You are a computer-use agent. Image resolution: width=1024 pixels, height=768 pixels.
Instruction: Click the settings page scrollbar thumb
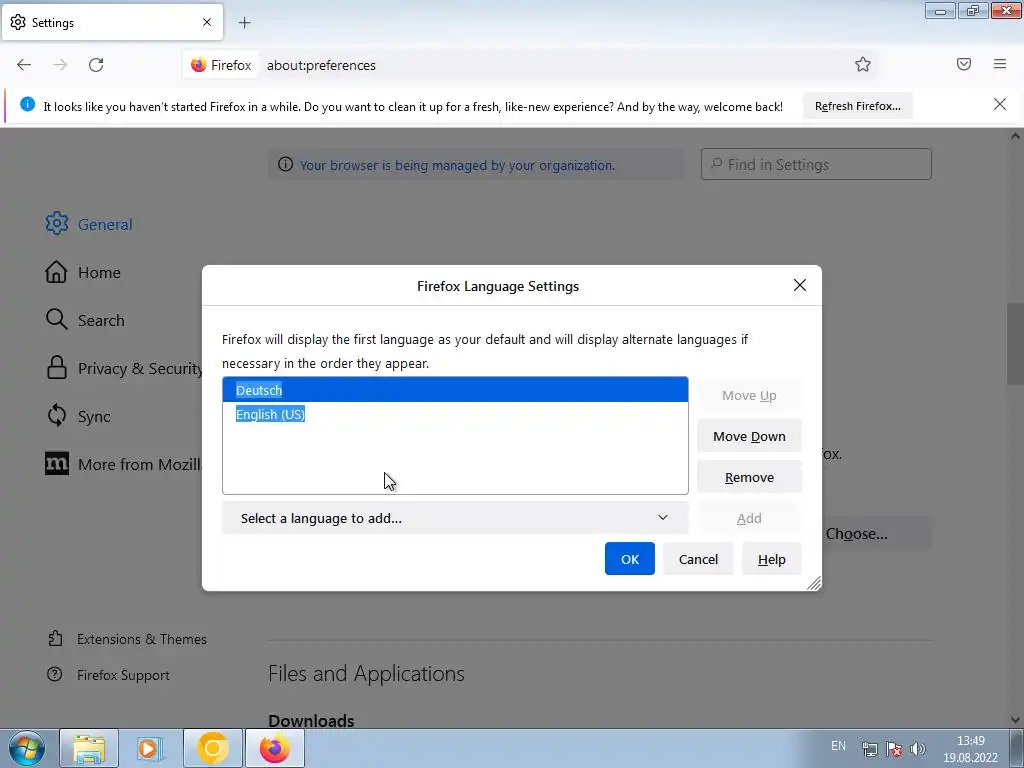(x=1014, y=343)
